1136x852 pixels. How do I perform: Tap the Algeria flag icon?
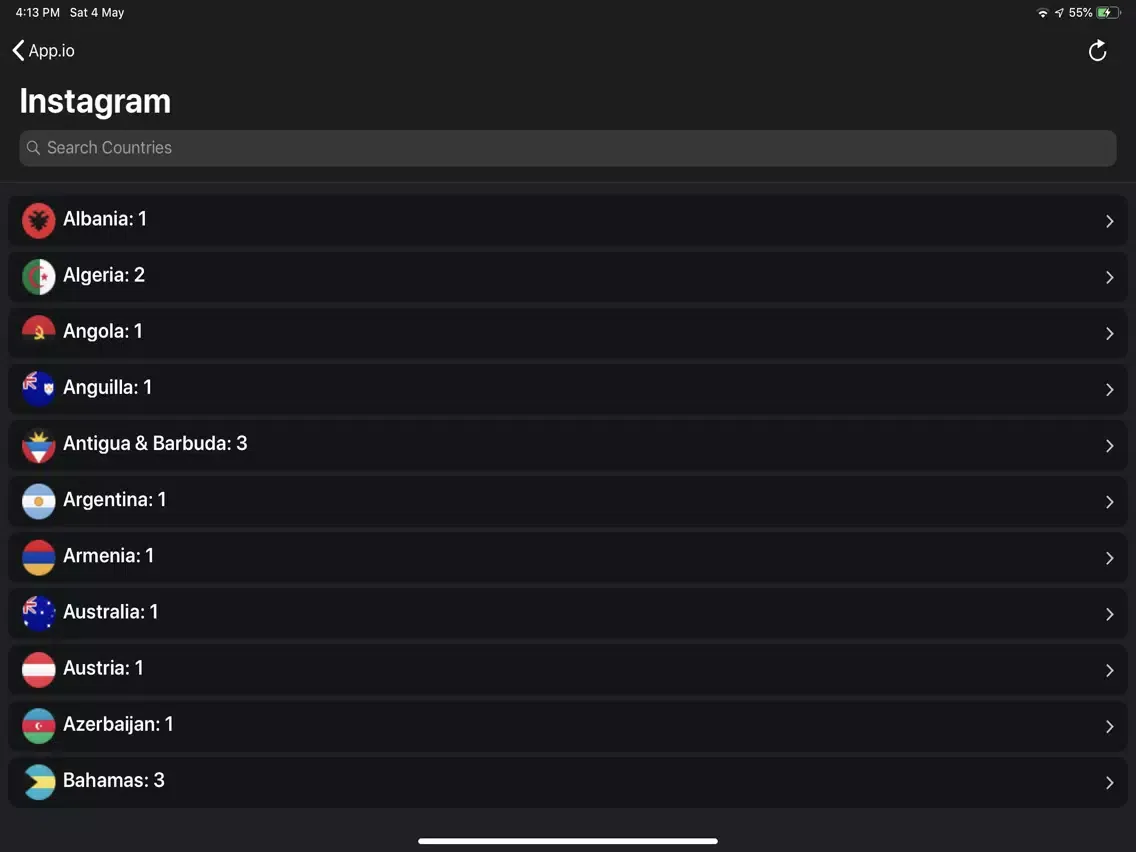(39, 276)
